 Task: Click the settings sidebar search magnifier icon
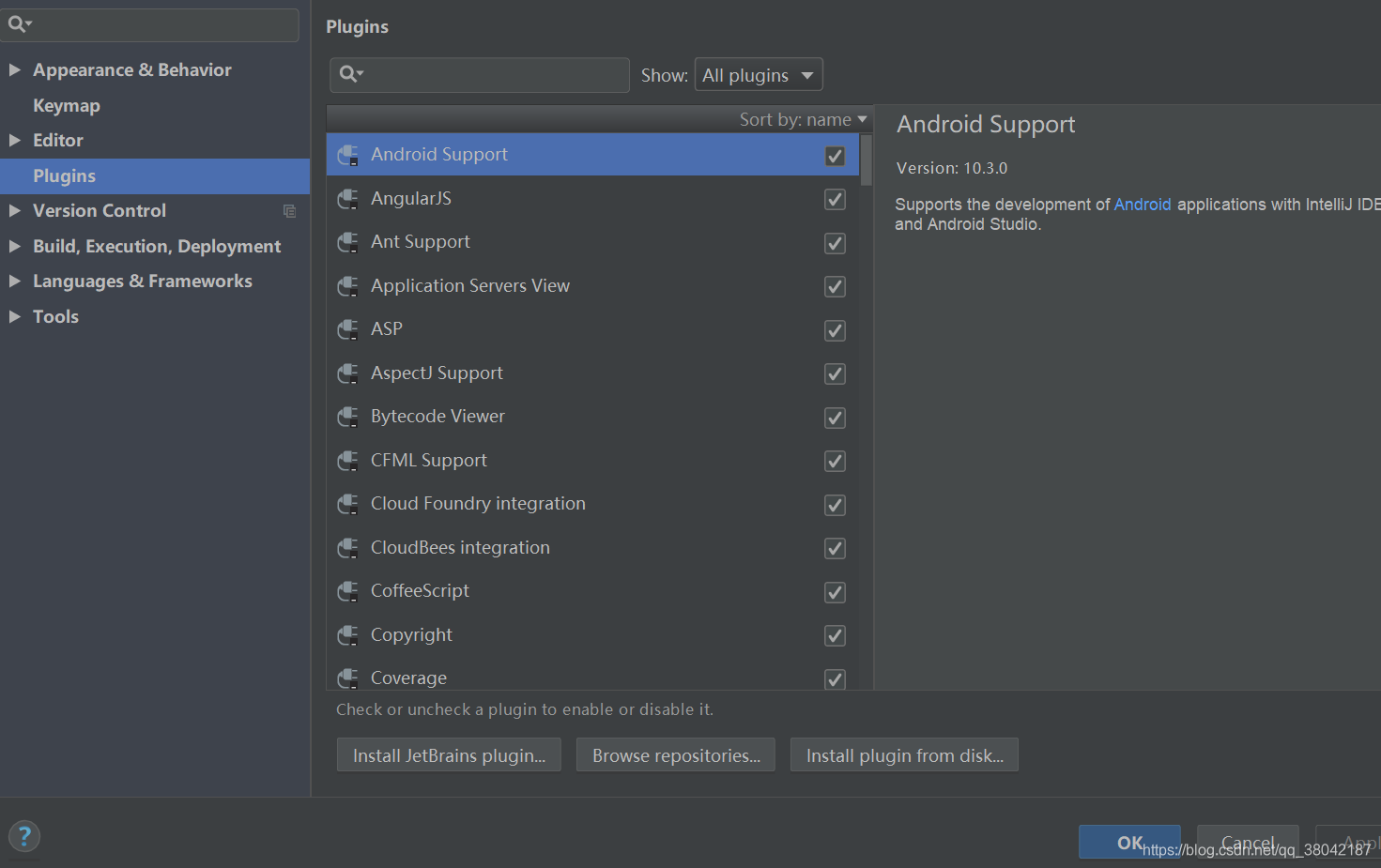tap(19, 24)
